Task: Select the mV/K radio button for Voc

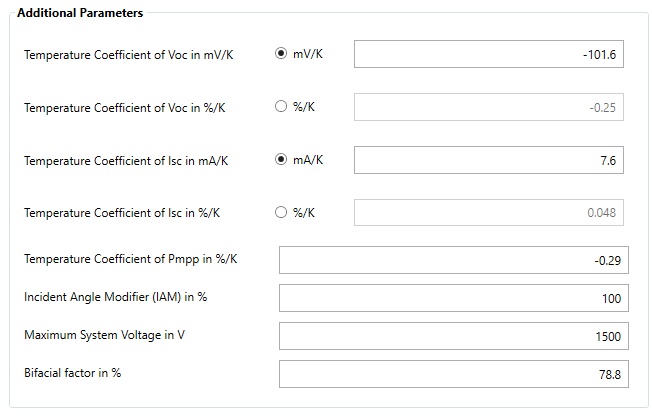Action: pyautogui.click(x=281, y=54)
